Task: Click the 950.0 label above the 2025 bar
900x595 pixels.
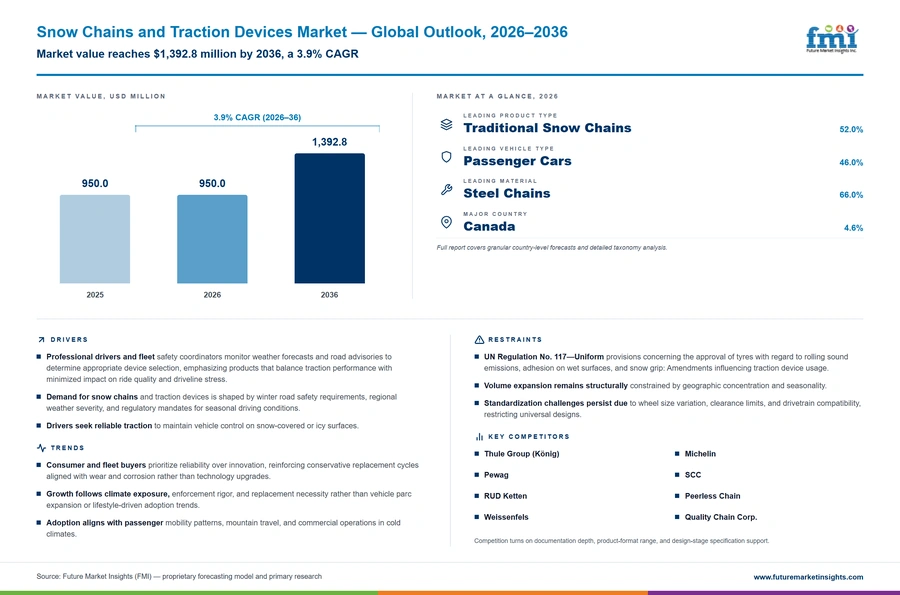Action: [x=95, y=184]
